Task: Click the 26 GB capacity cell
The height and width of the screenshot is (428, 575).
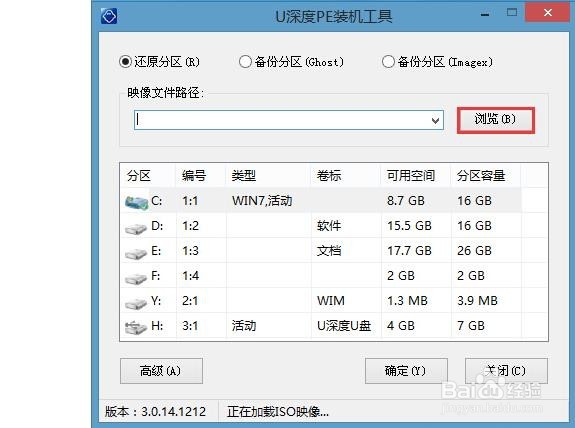Action: click(x=475, y=250)
